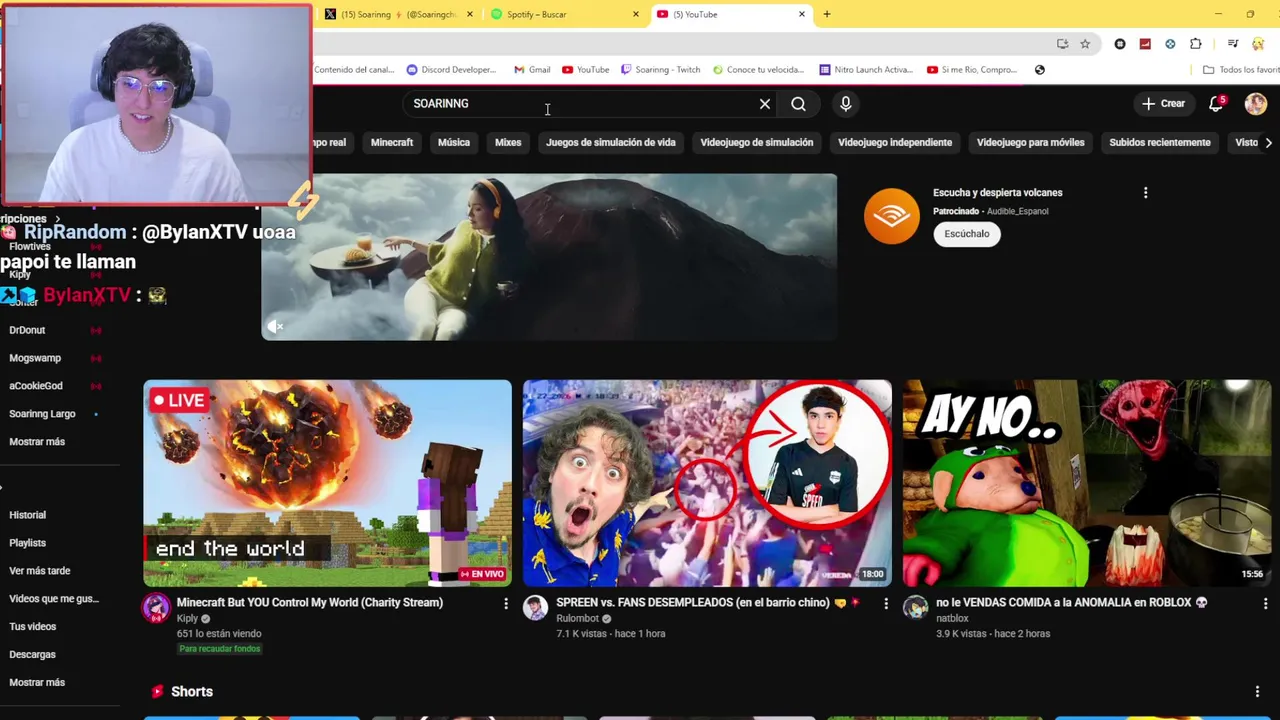Filter by Videojuego de simulación
This screenshot has width=1280, height=720.
coord(757,142)
